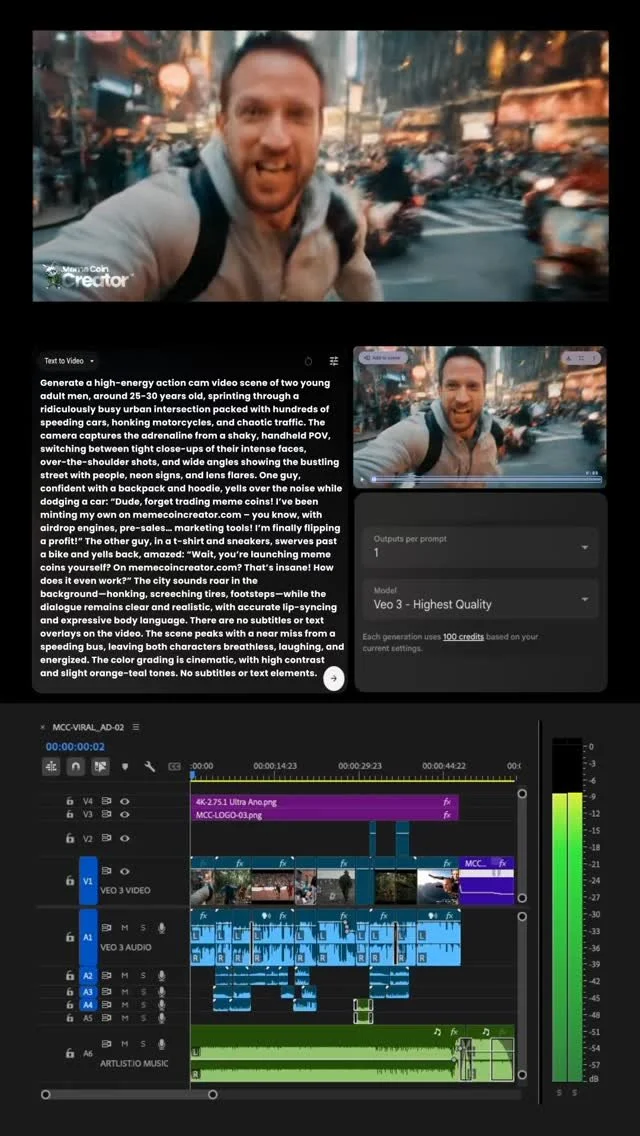Open the 100 credits link
The width and height of the screenshot is (640, 1136).
coord(462,637)
